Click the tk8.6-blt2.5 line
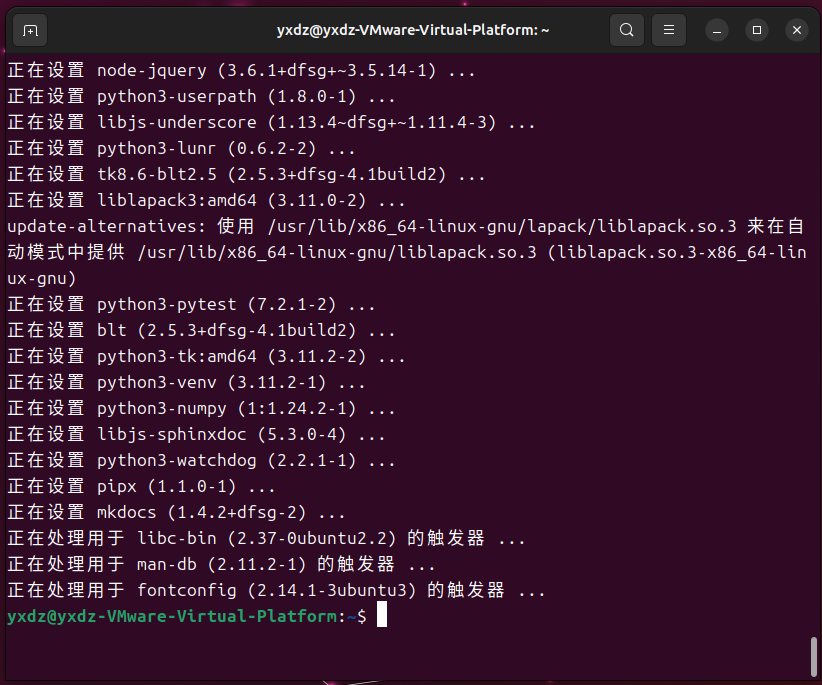 click(x=246, y=174)
